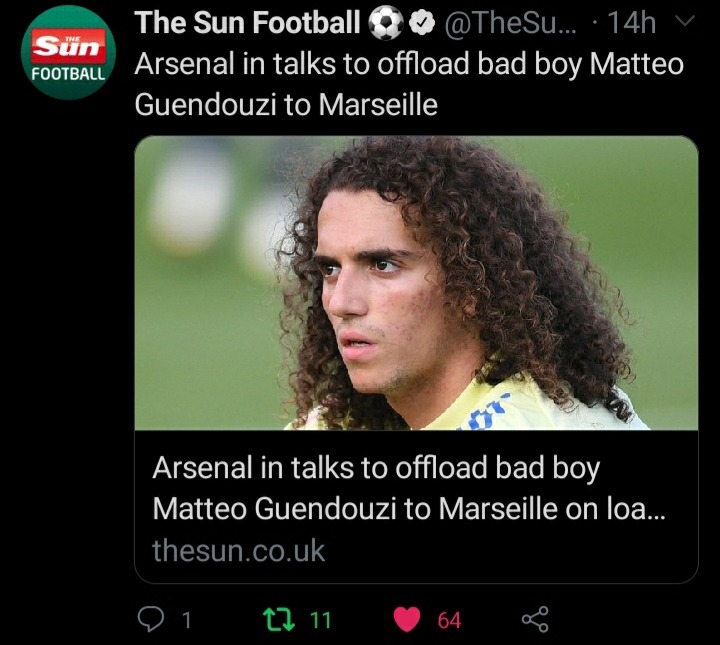Viewport: 720px width, 645px height.
Task: Click the share icon
Action: 535,620
